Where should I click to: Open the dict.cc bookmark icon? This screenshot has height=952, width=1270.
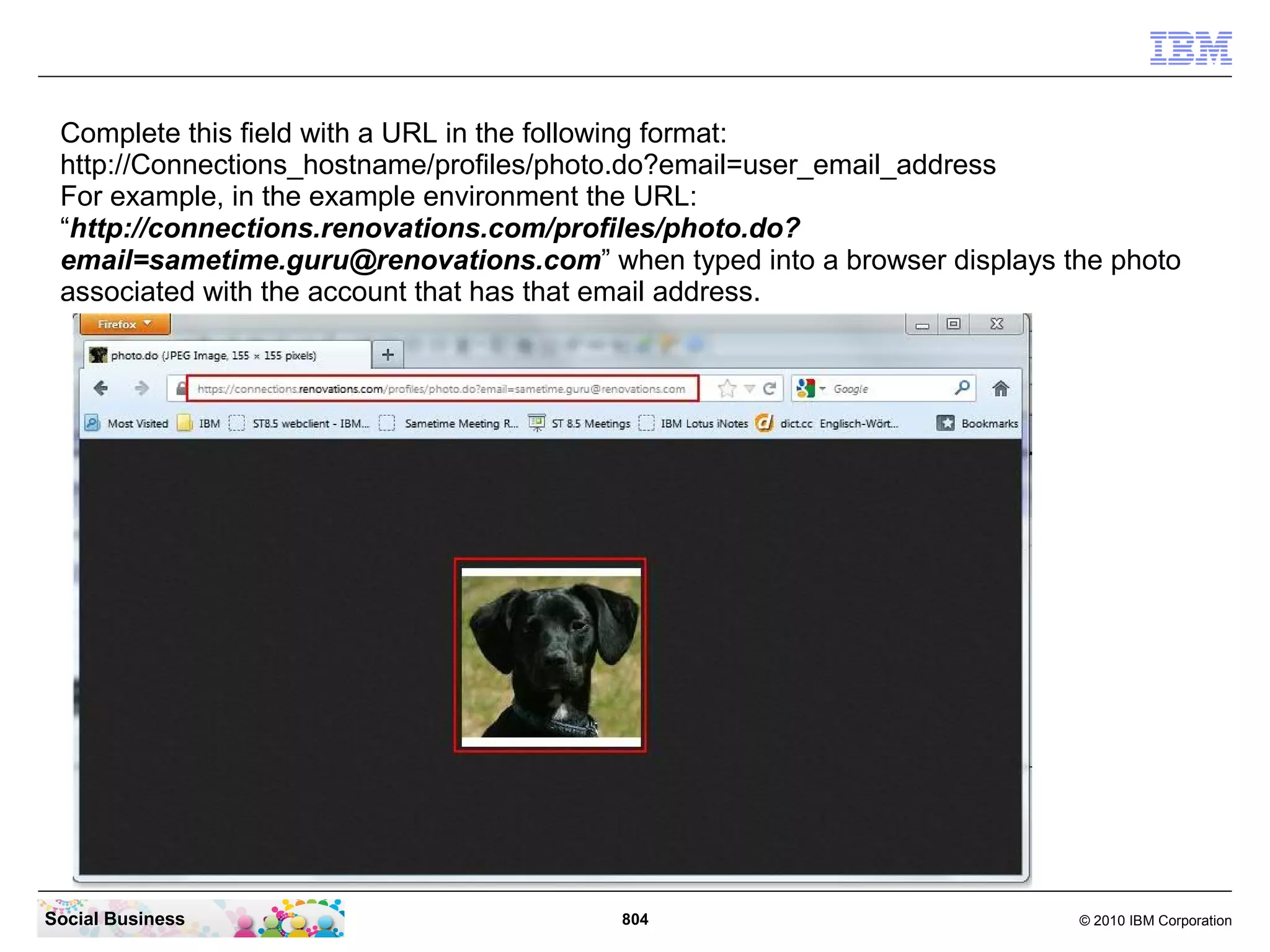point(765,423)
